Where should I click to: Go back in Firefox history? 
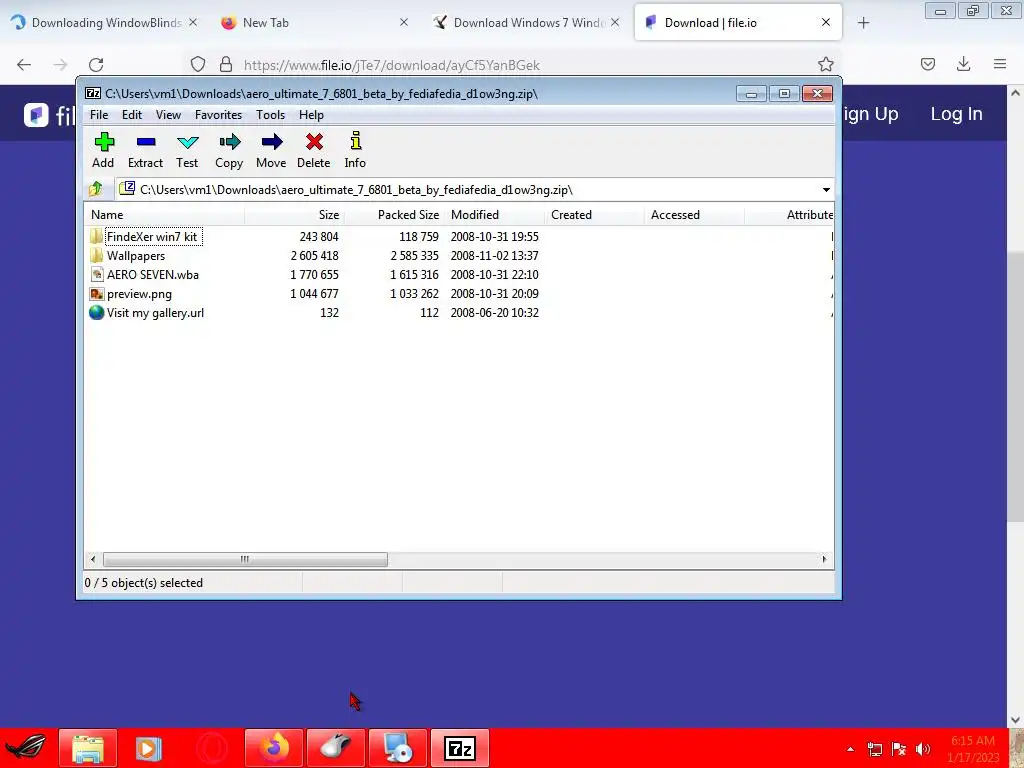click(x=24, y=65)
